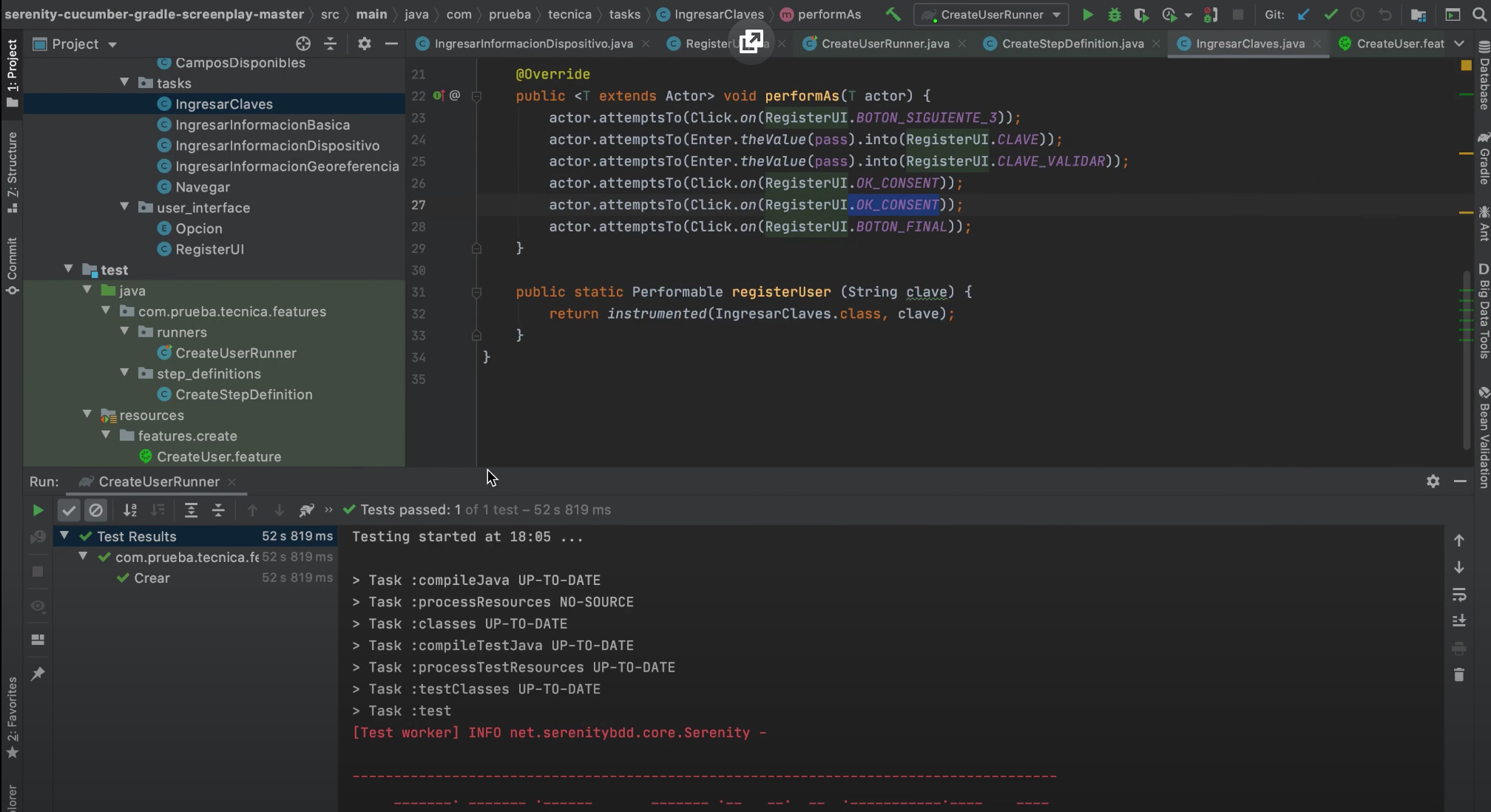The width and height of the screenshot is (1491, 812).
Task: Collapse the Test Results tree node
Action: [64, 536]
